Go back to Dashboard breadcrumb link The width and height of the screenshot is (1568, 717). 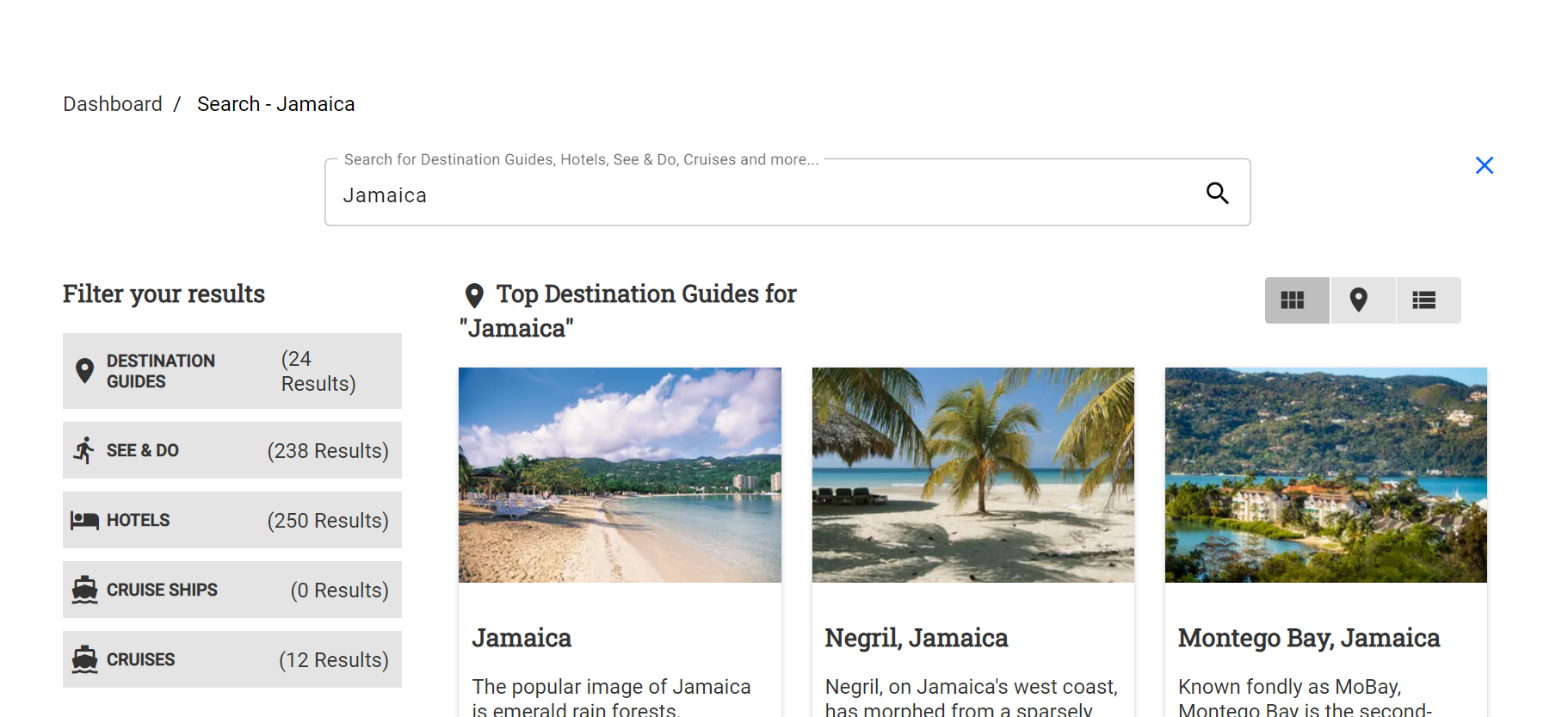click(x=113, y=104)
